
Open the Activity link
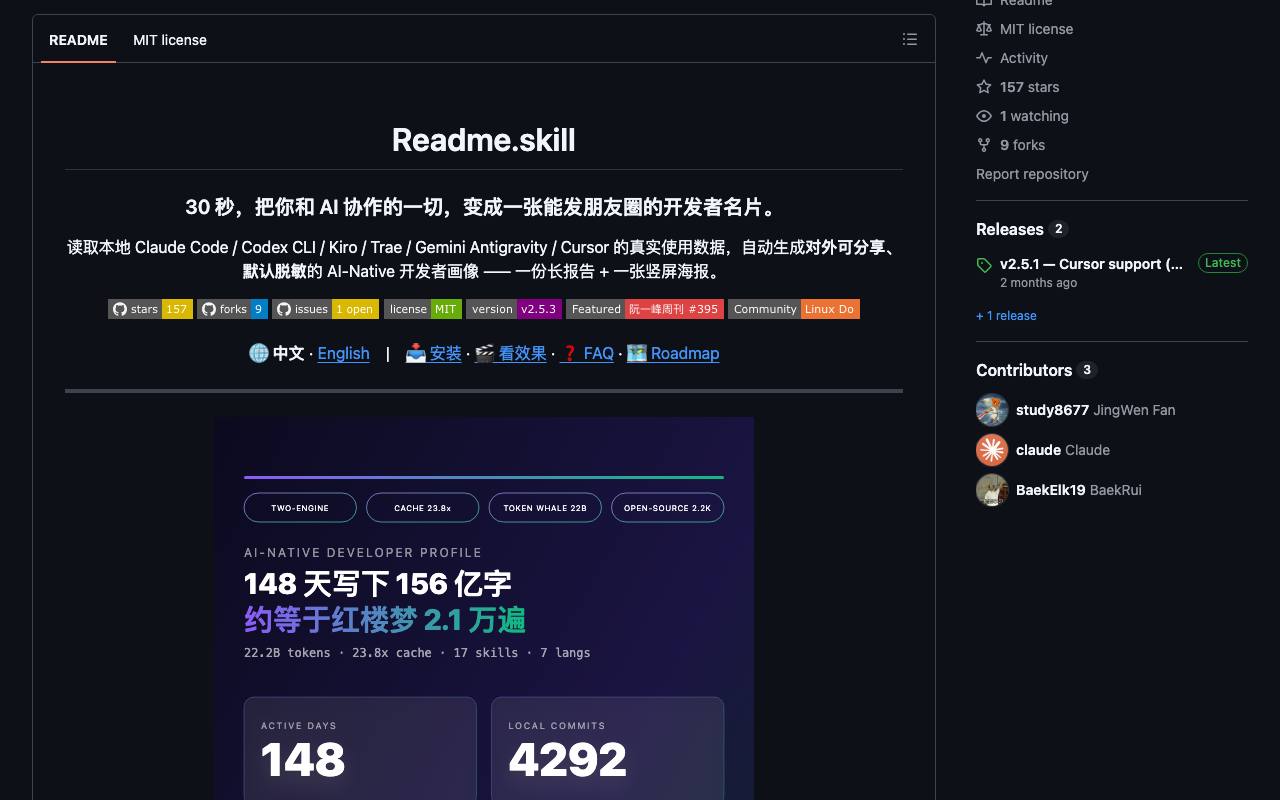point(1024,58)
